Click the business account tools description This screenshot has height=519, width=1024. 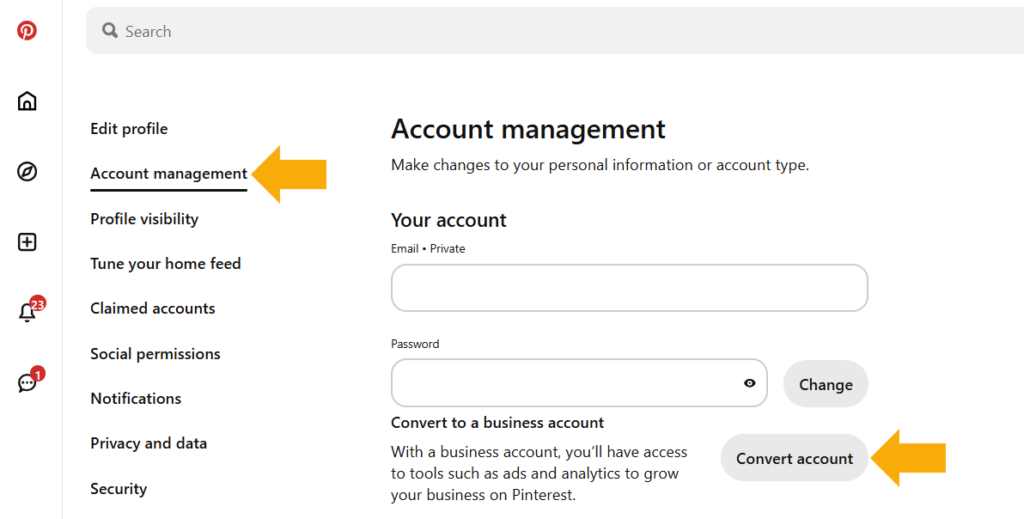point(539,473)
